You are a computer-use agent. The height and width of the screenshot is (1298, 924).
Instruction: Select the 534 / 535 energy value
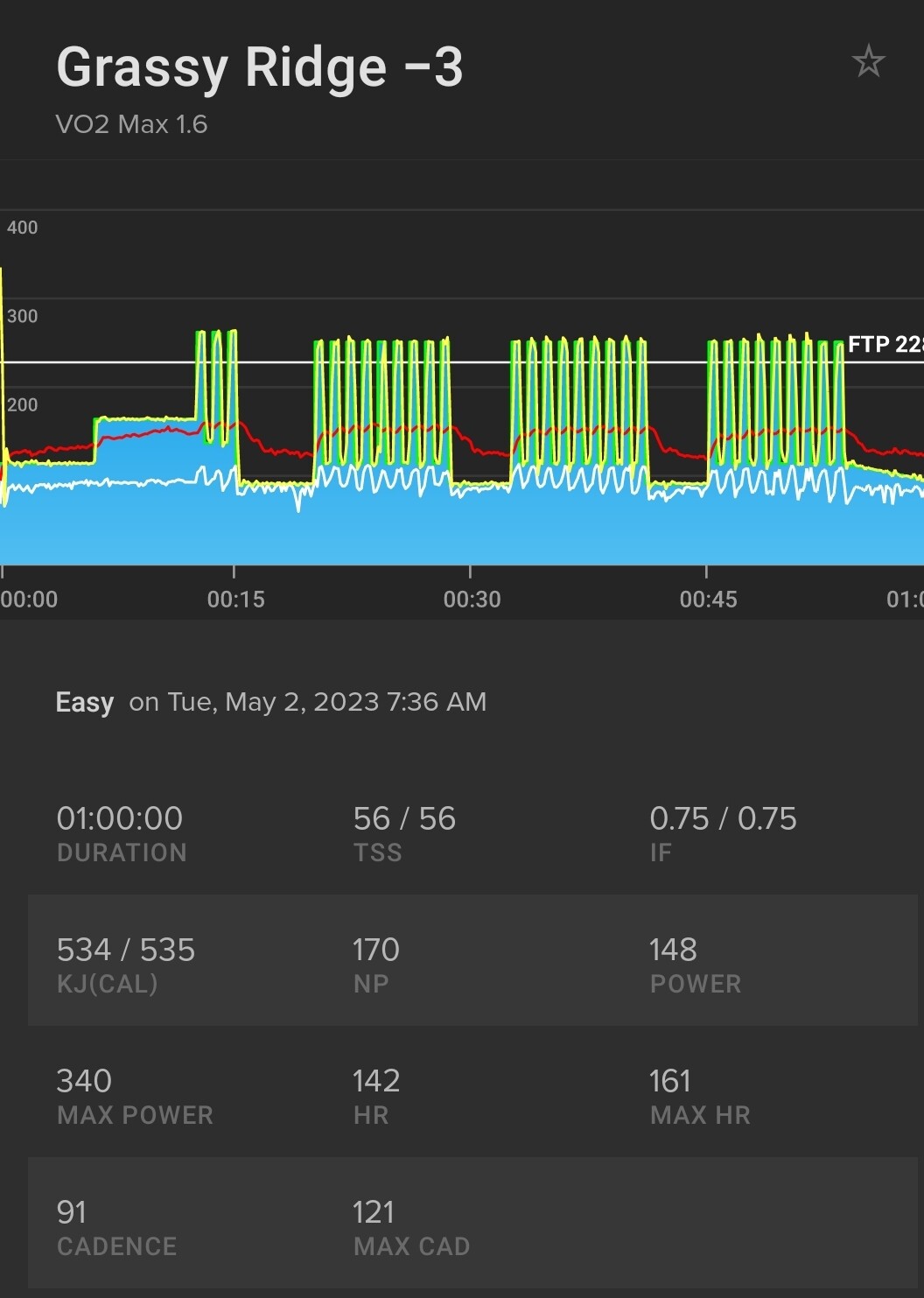click(x=126, y=950)
